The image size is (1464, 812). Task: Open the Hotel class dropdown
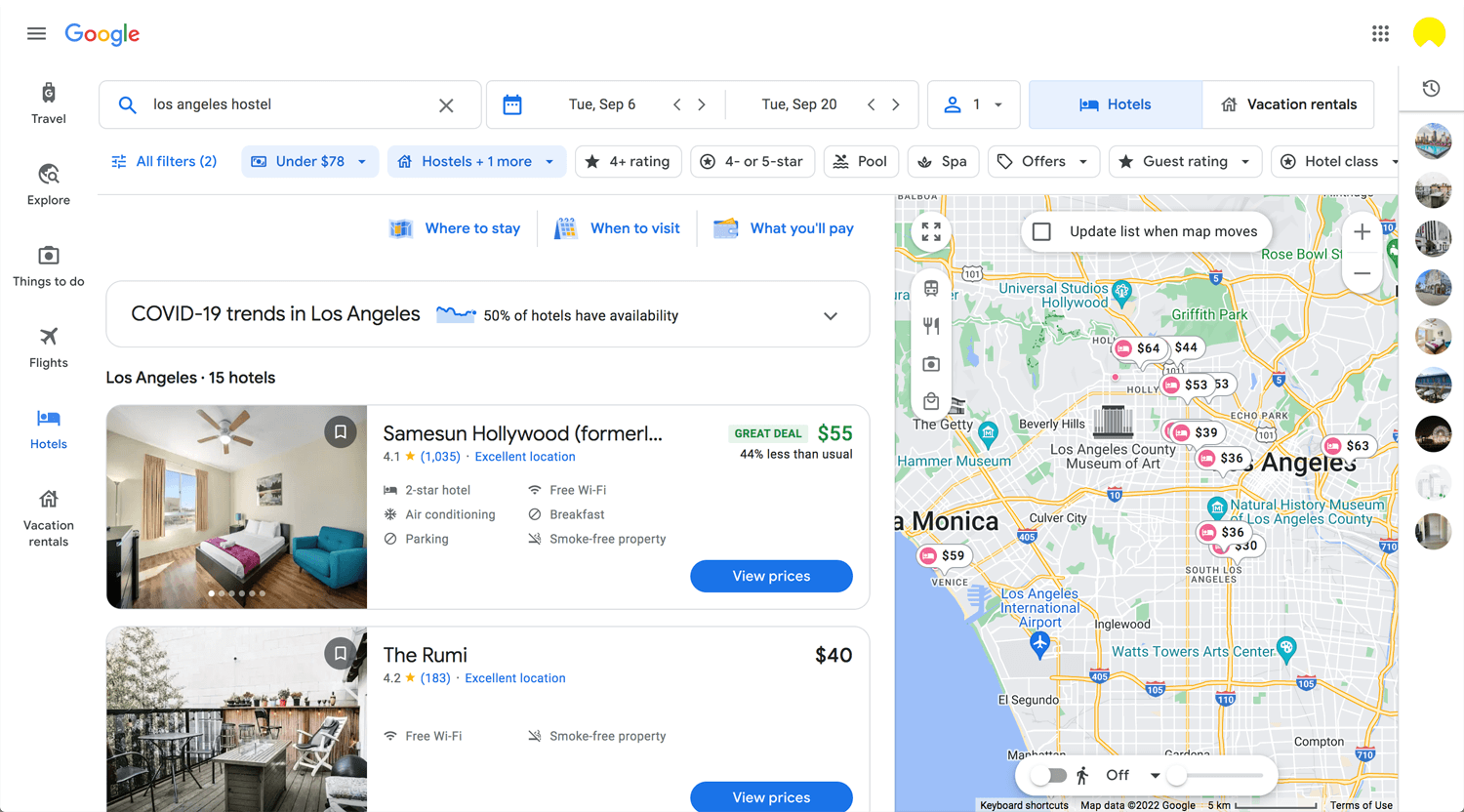pos(1335,162)
